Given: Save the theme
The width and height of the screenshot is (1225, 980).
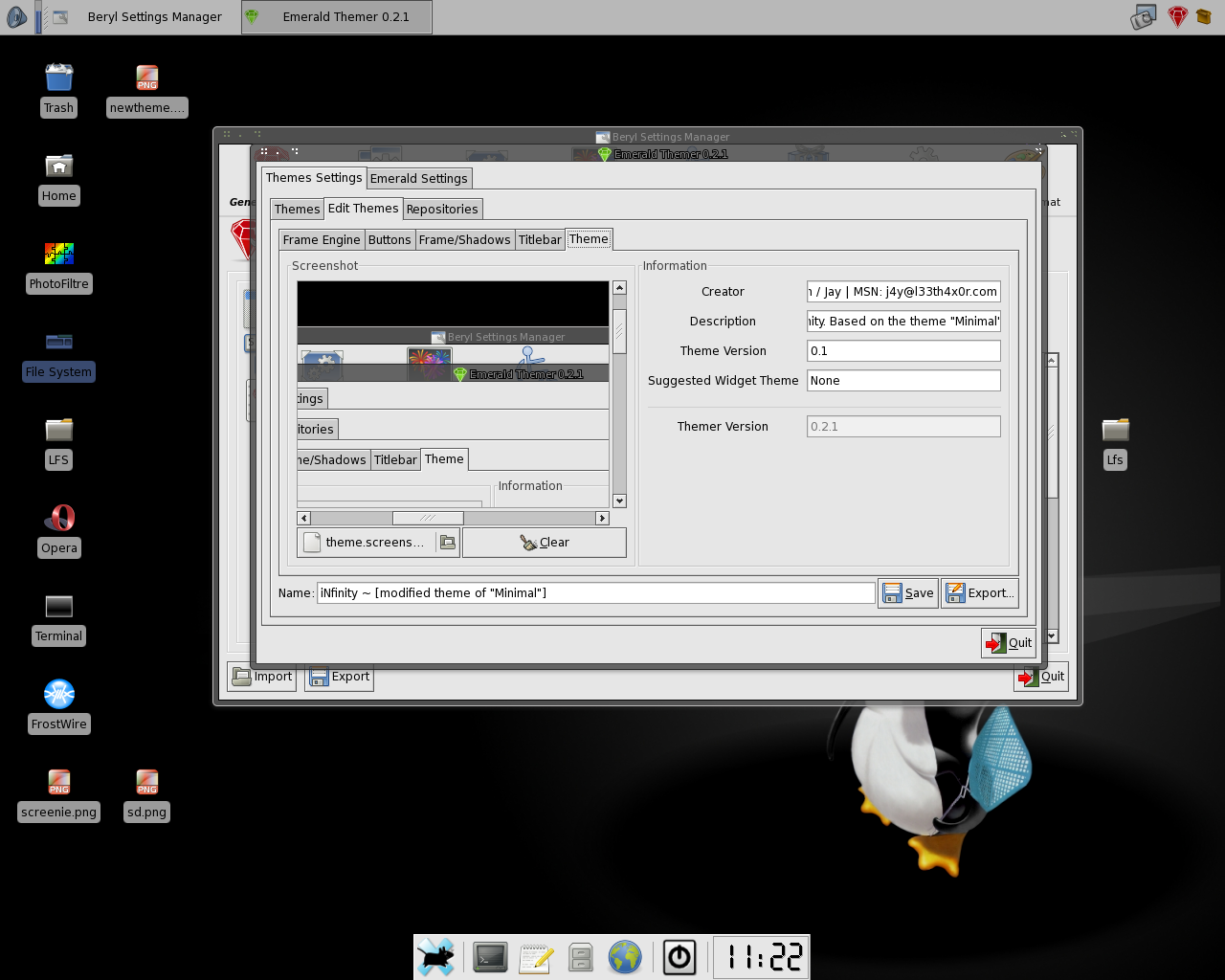Looking at the screenshot, I should pyautogui.click(x=907, y=593).
